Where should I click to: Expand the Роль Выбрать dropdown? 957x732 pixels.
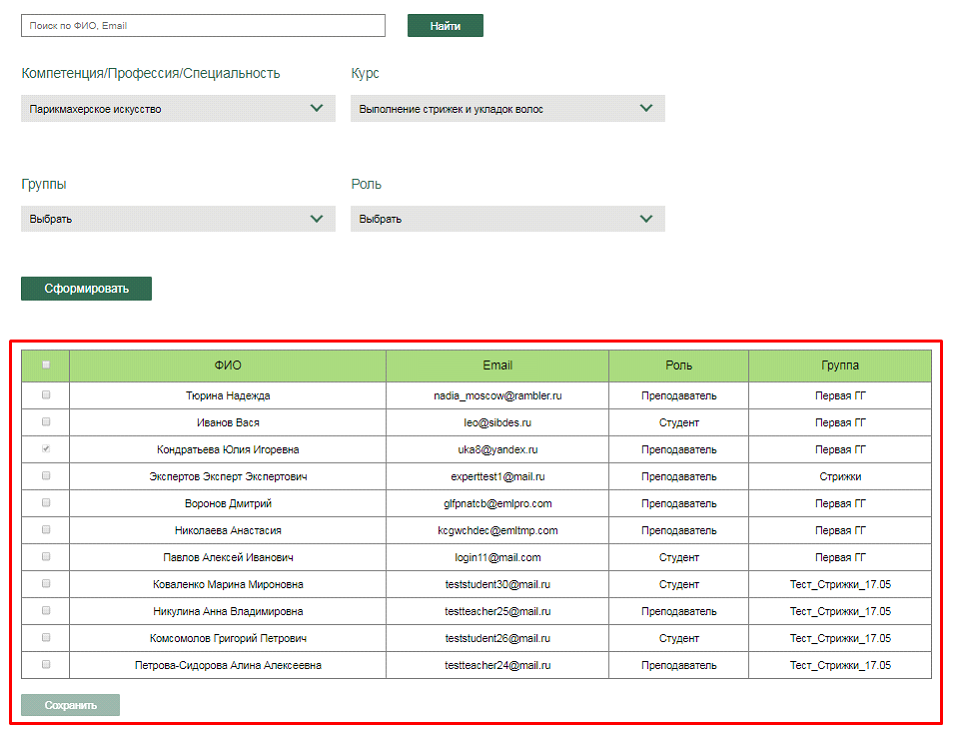pos(507,219)
